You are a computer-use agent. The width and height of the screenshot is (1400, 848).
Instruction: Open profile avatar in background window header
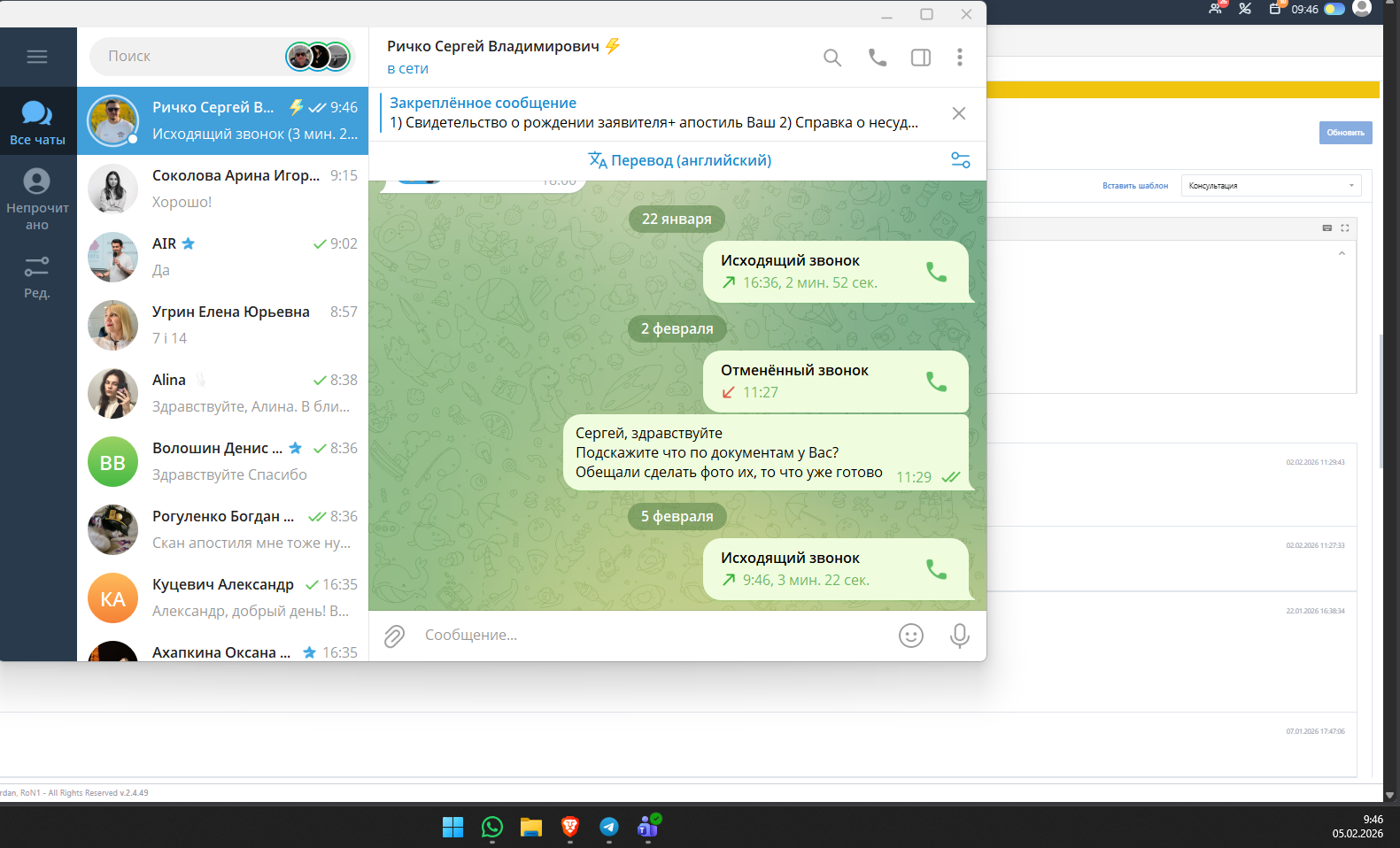click(x=1362, y=7)
